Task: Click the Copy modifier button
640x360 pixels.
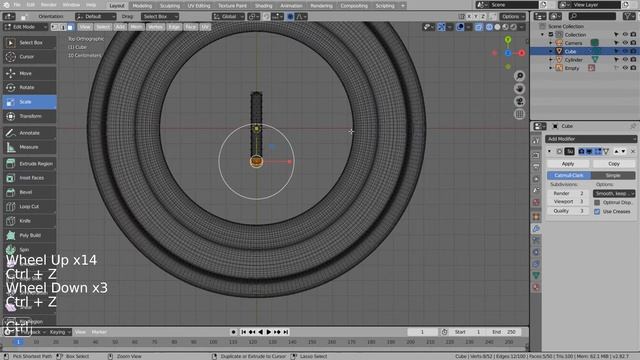Action: (x=613, y=164)
